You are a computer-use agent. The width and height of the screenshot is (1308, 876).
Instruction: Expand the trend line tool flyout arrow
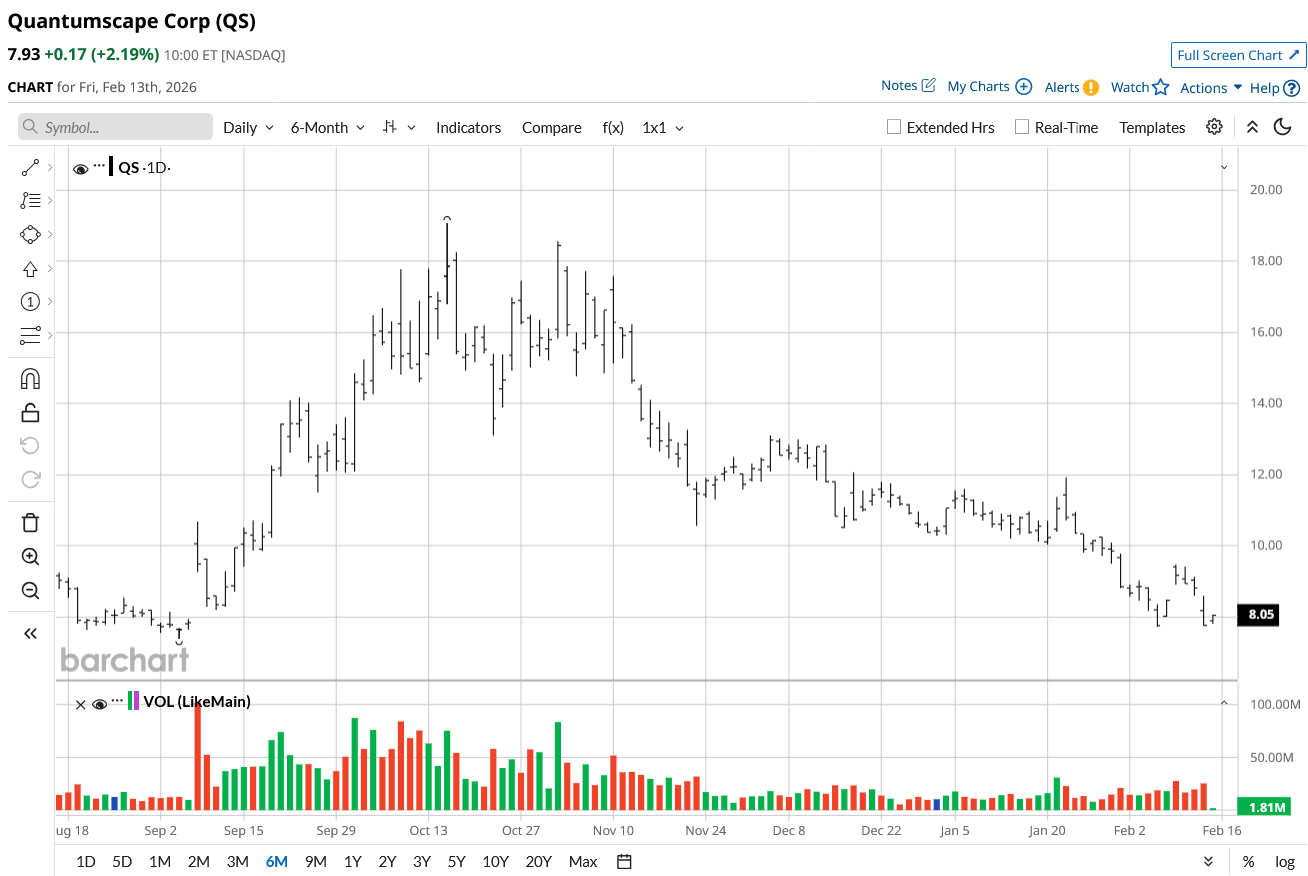50,168
